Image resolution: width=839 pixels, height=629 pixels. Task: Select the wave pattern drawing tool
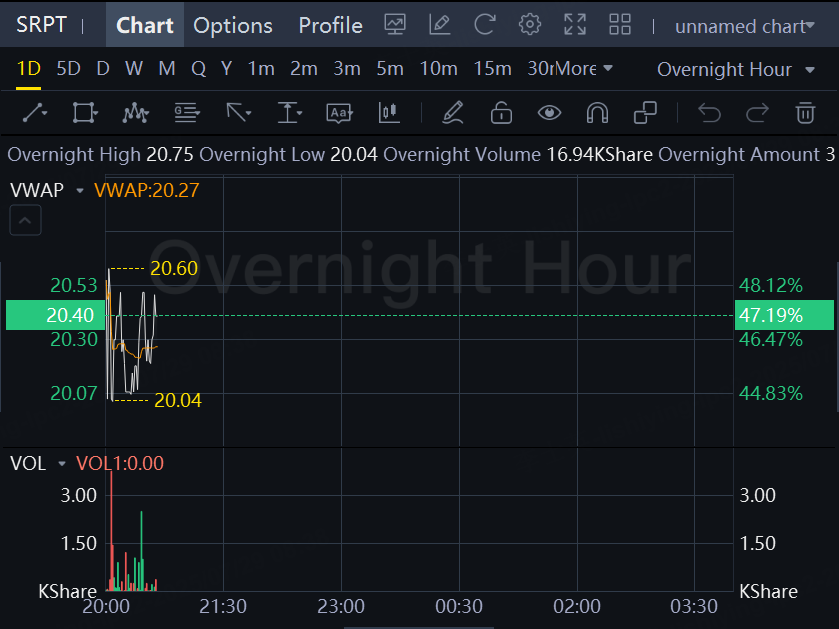click(x=135, y=113)
